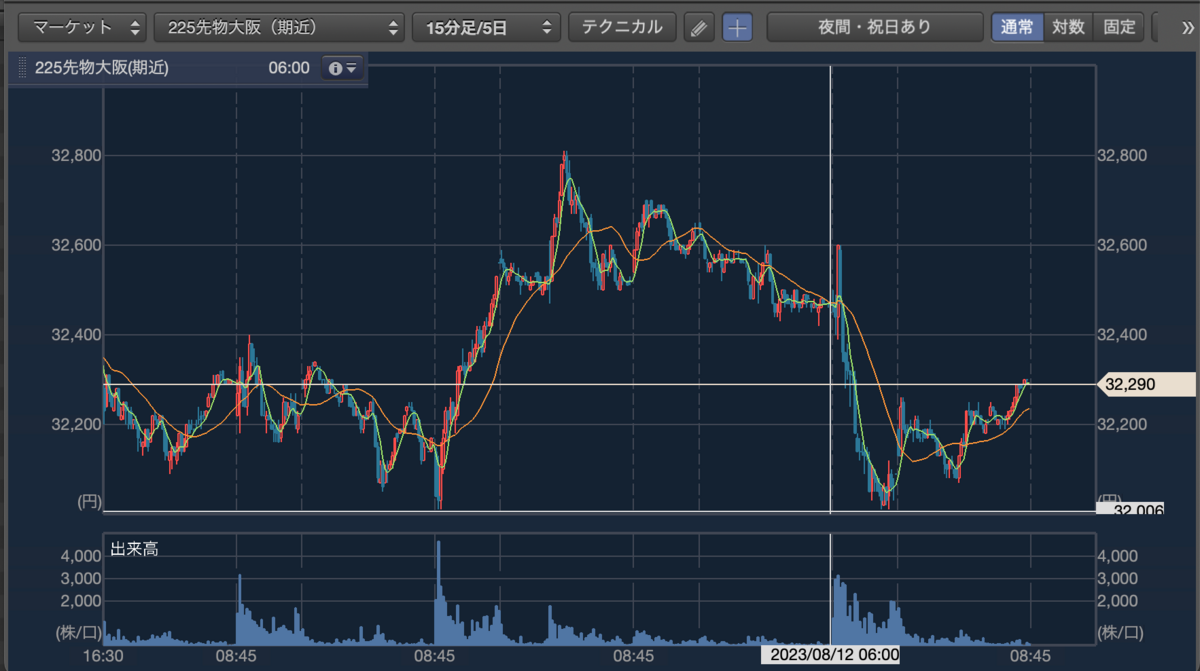Select the 通常 scale mode

pos(1018,27)
